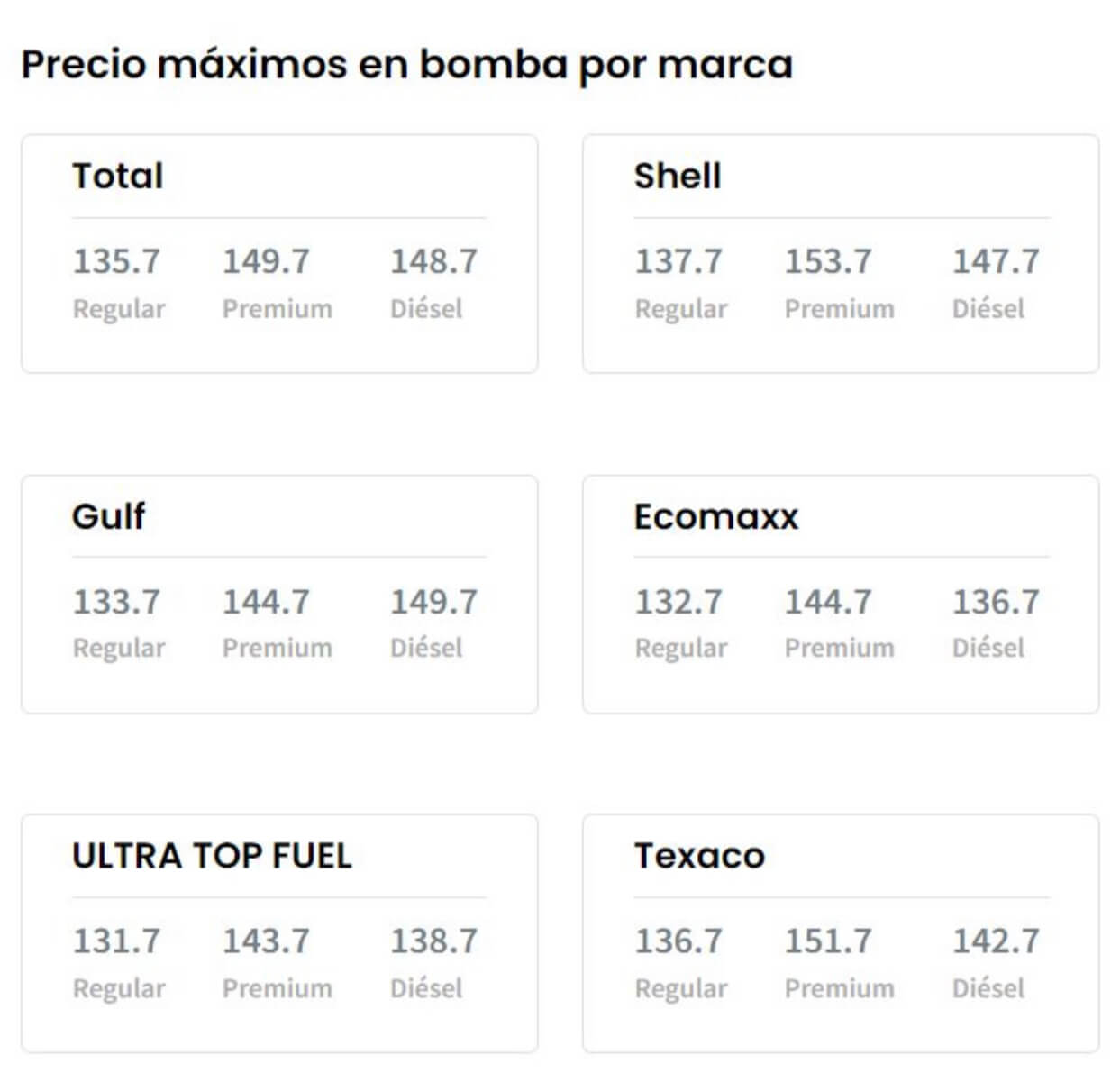
Task: Click Ecomaxx's Diésel price 136.7
Action: tap(996, 602)
